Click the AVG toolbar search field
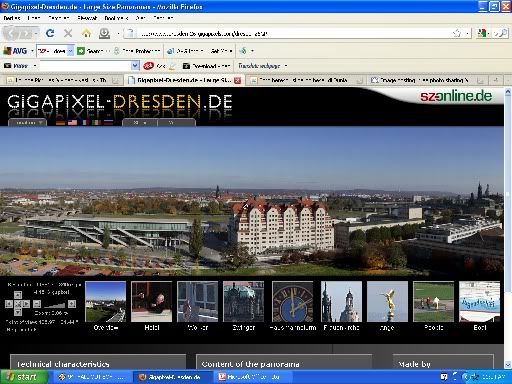The height and width of the screenshot is (384, 512). coord(52,51)
